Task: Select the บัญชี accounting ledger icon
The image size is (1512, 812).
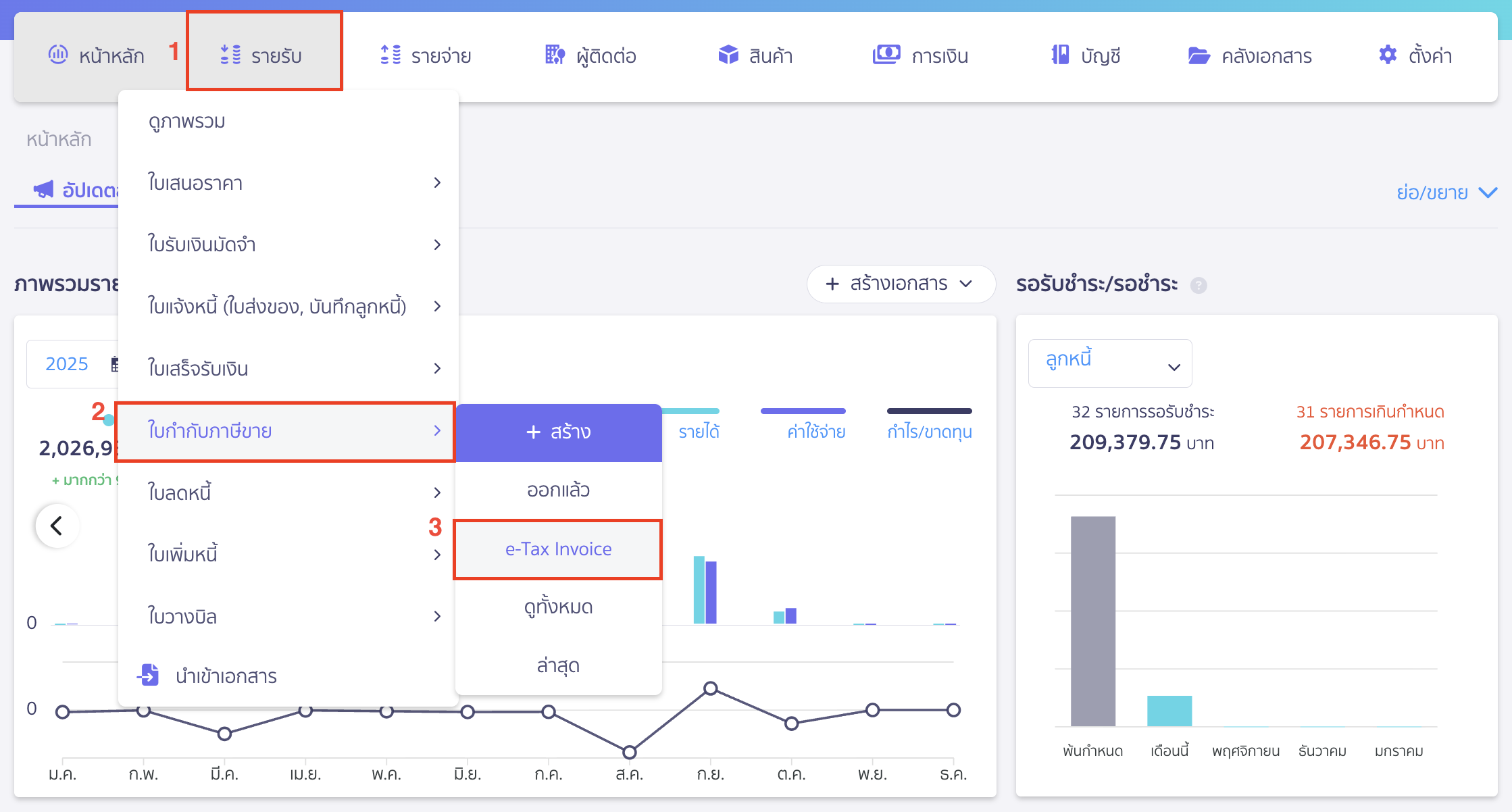Action: (1059, 54)
